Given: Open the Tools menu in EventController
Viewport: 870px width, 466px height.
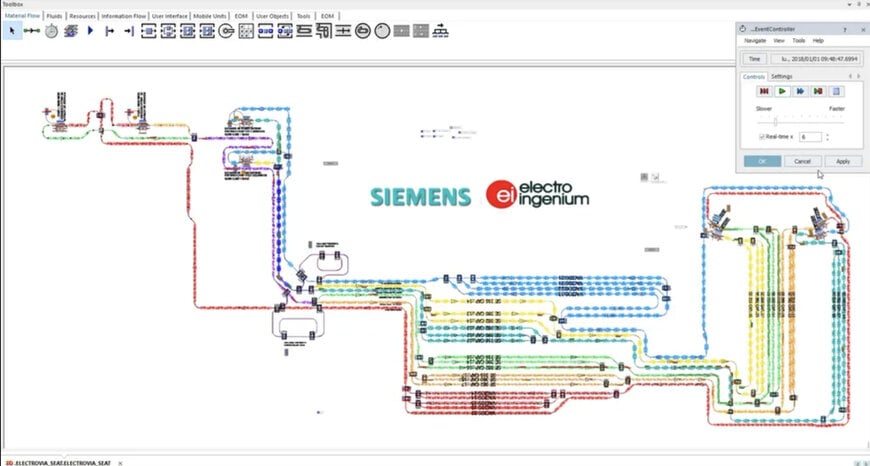Looking at the screenshot, I should coord(798,41).
